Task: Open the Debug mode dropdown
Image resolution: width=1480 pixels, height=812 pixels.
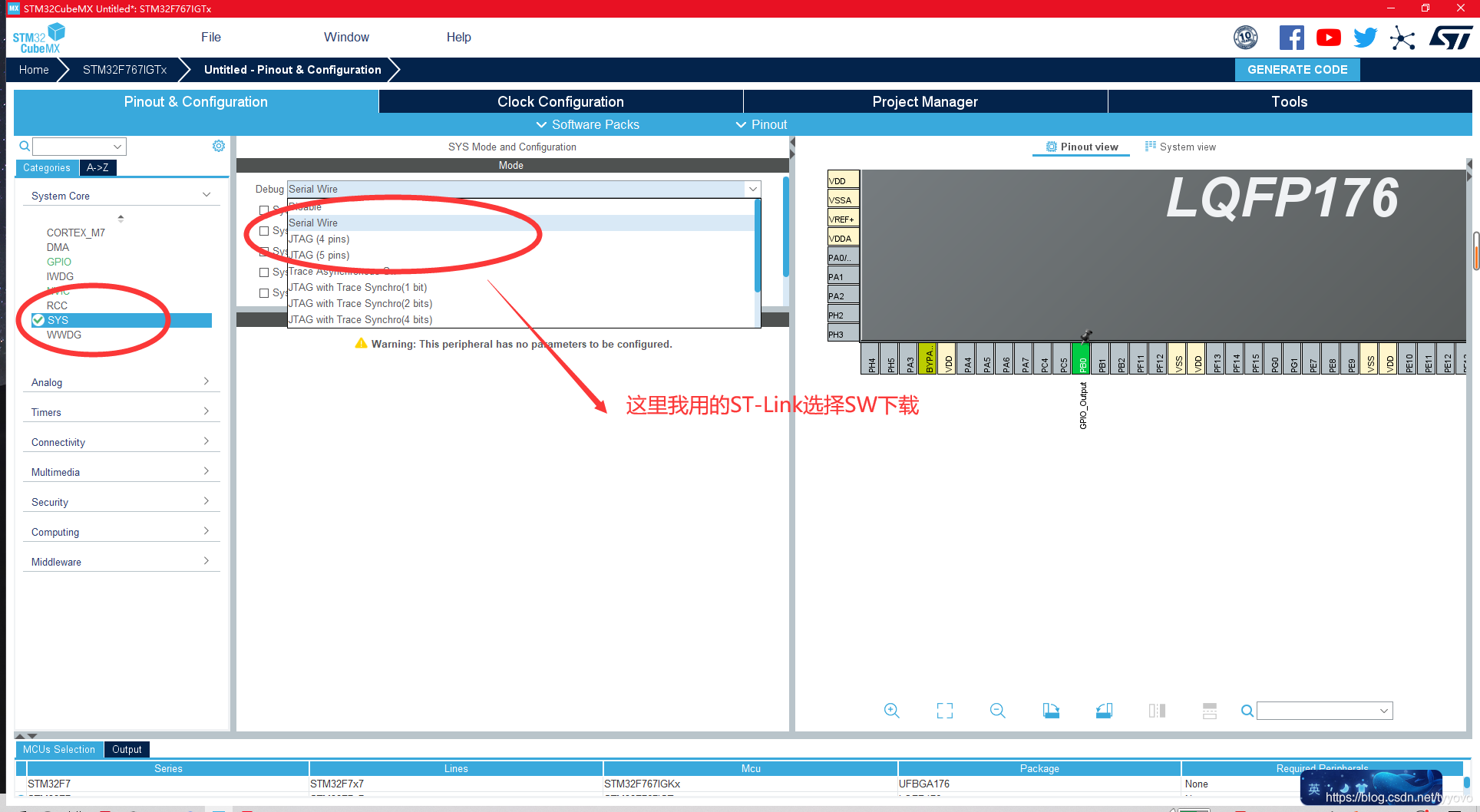Action: coord(524,189)
